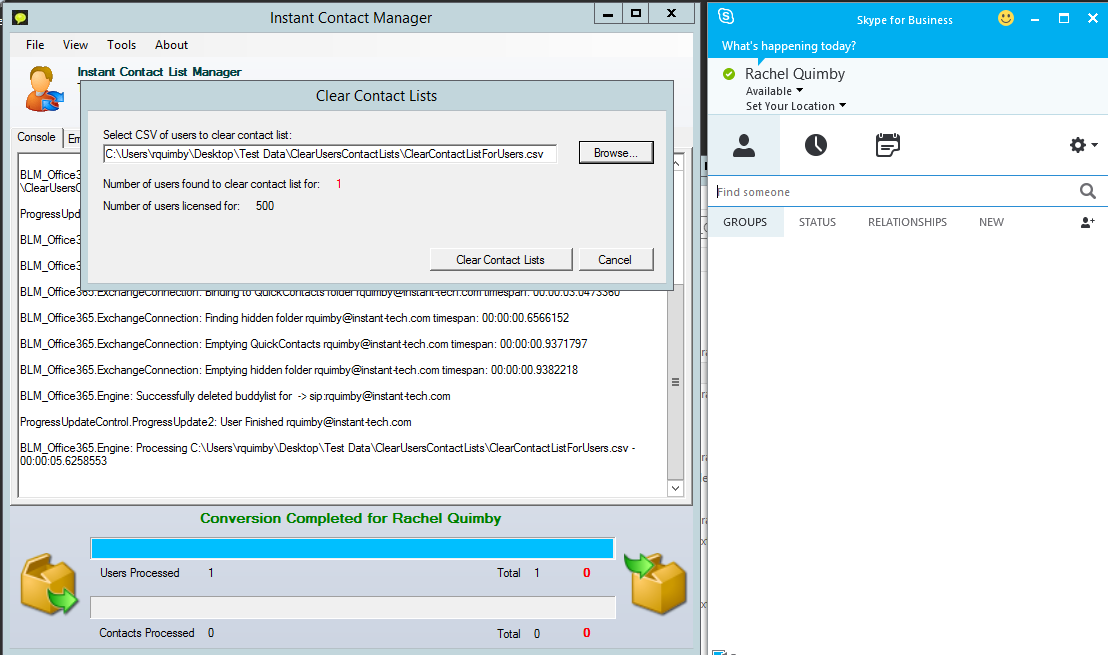
Task: Click the Clear Contact Lists button
Action: [x=501, y=259]
